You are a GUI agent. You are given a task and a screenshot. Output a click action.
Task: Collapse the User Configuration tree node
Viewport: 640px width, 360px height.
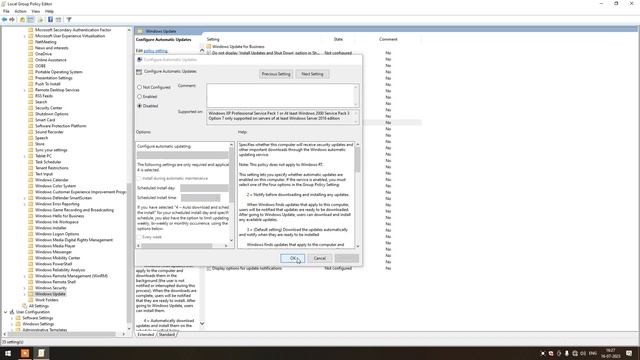[6, 312]
